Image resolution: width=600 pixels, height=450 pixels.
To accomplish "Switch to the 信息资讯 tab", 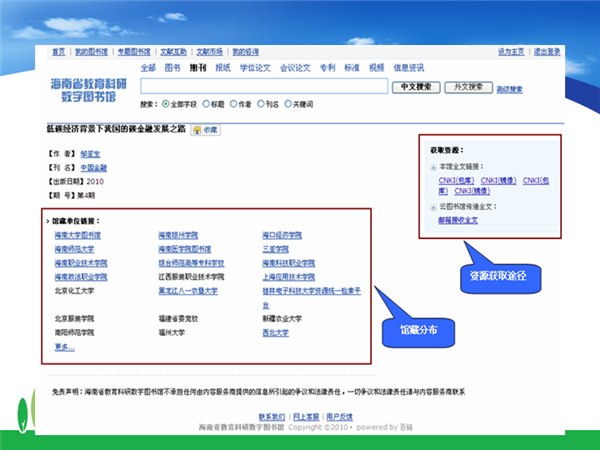I will tap(409, 68).
